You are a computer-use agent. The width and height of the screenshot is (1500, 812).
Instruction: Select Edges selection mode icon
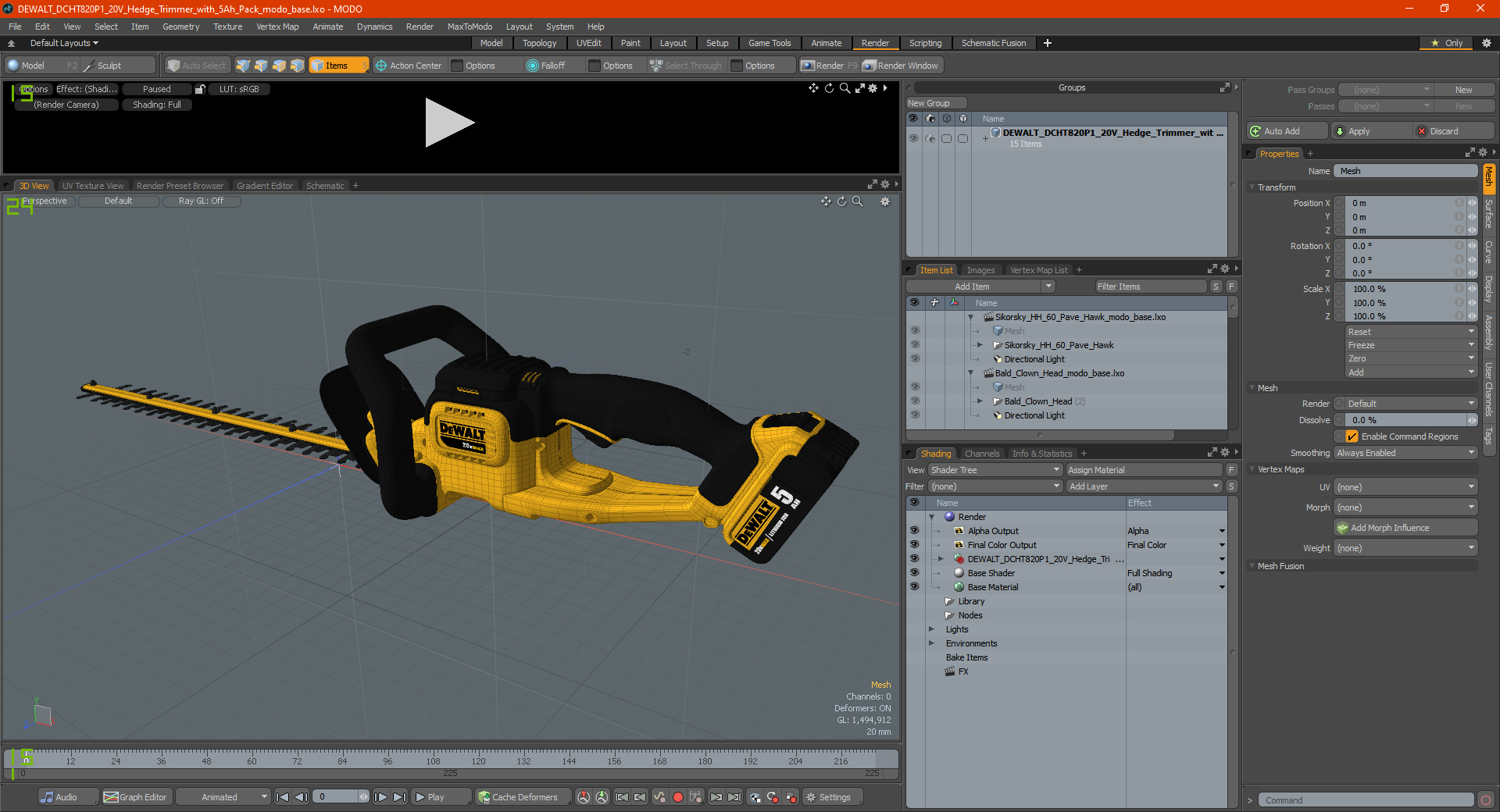[x=261, y=66]
